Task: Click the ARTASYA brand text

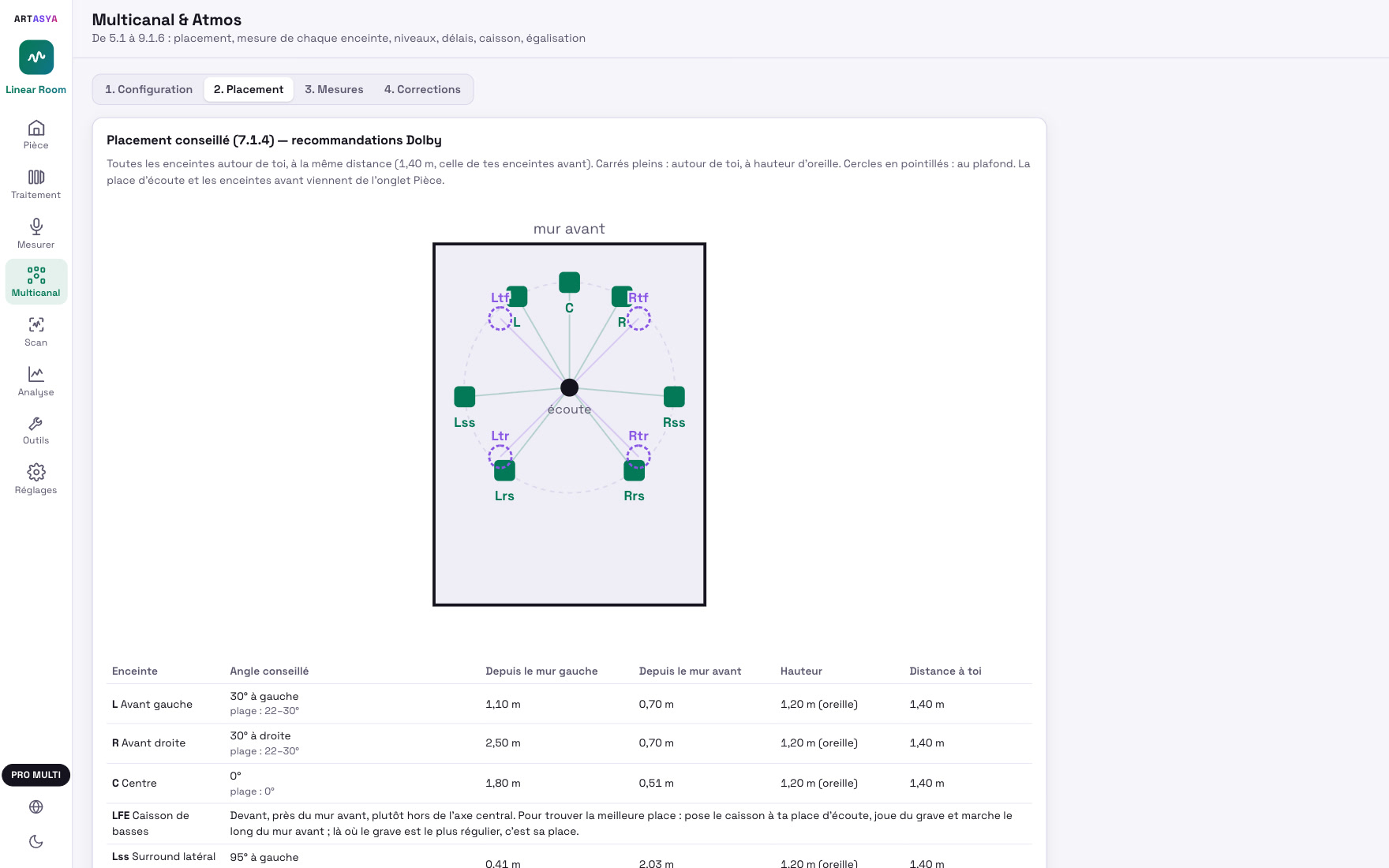Action: 36,19
